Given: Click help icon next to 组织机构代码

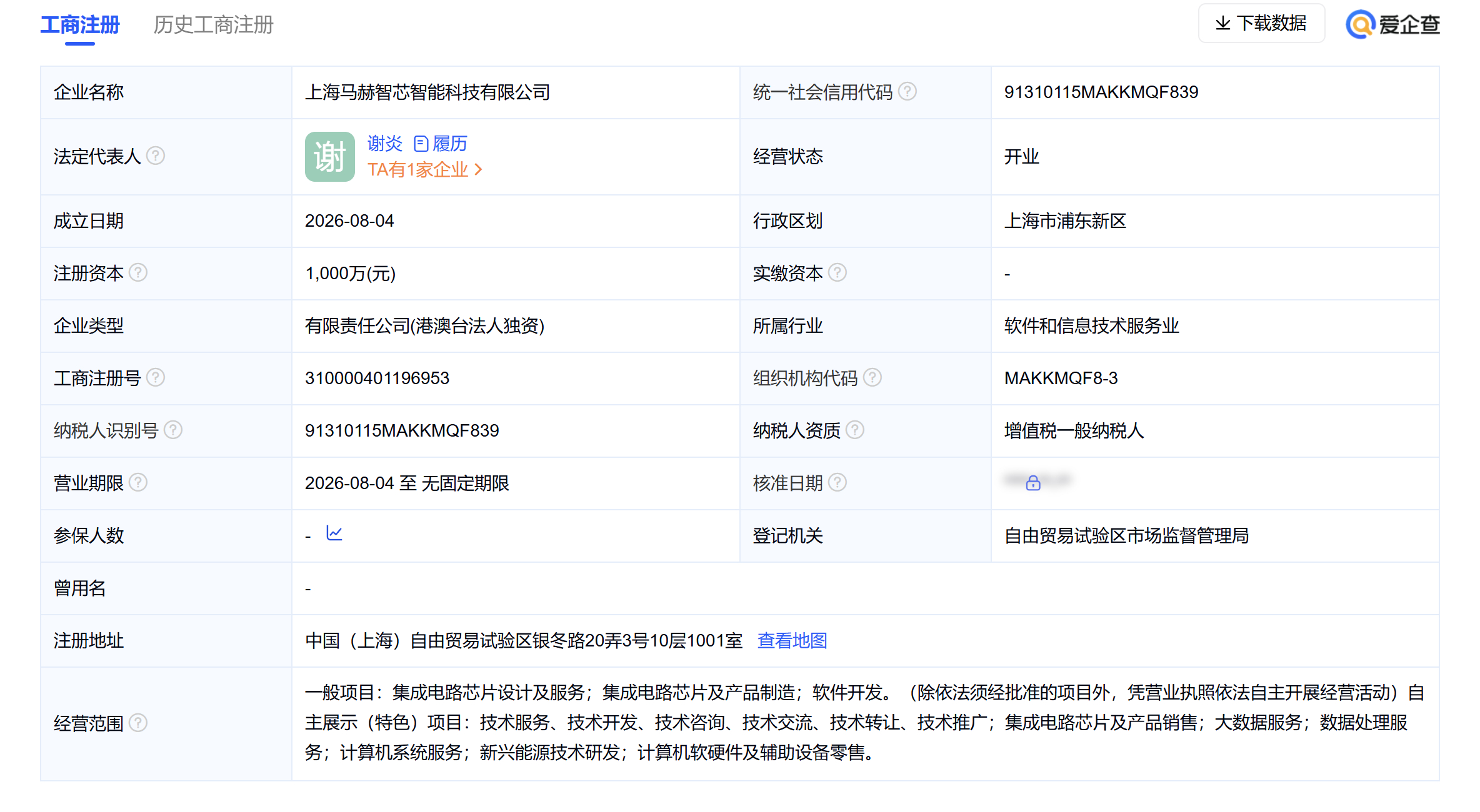Looking at the screenshot, I should [x=872, y=378].
